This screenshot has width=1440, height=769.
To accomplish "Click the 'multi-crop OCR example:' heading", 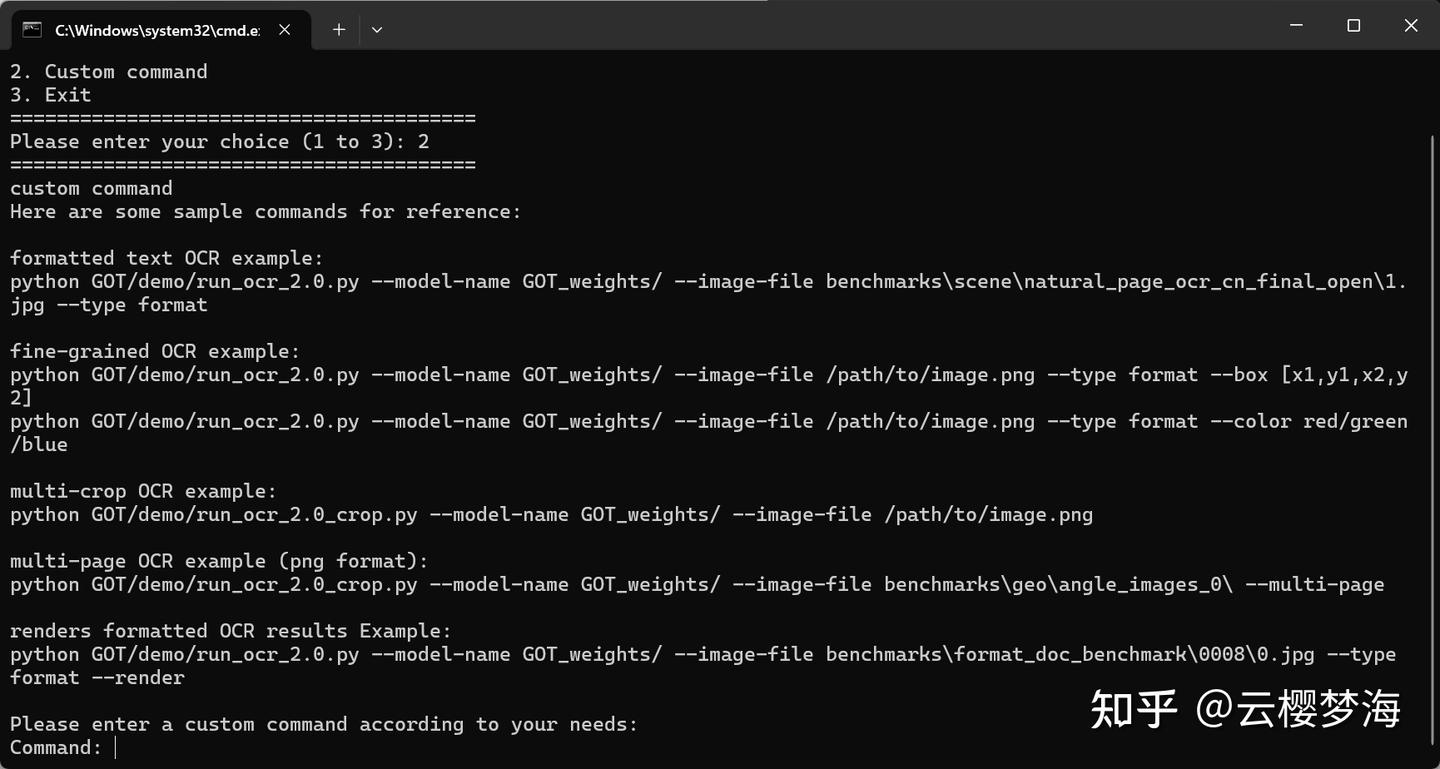I will [x=143, y=491].
